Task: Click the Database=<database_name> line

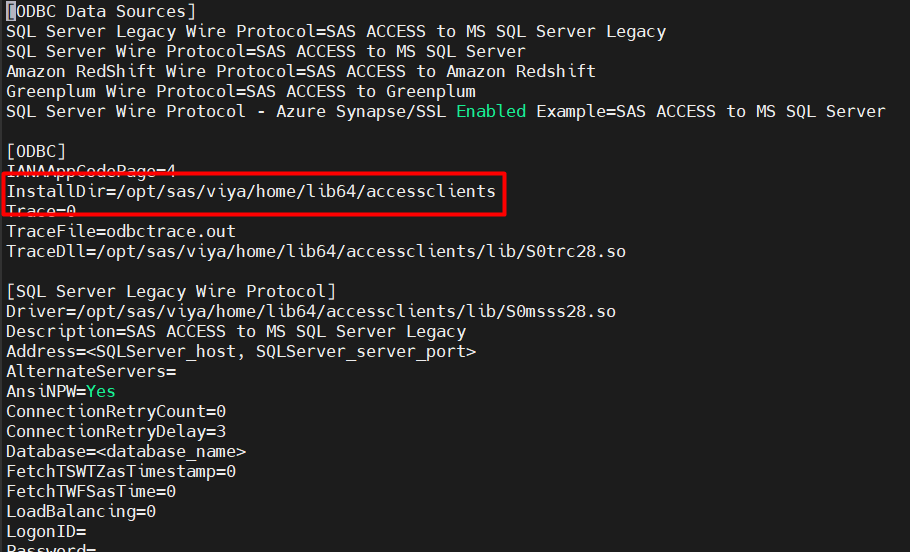Action: (126, 451)
